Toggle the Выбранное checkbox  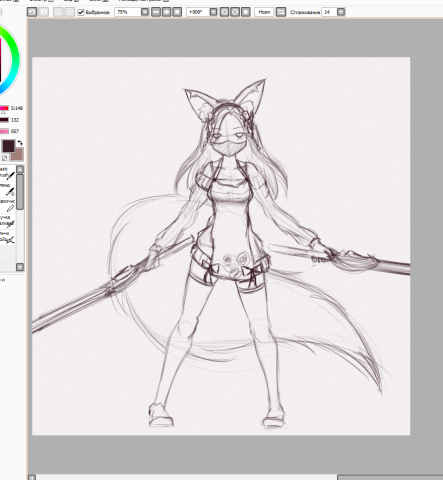(x=80, y=12)
